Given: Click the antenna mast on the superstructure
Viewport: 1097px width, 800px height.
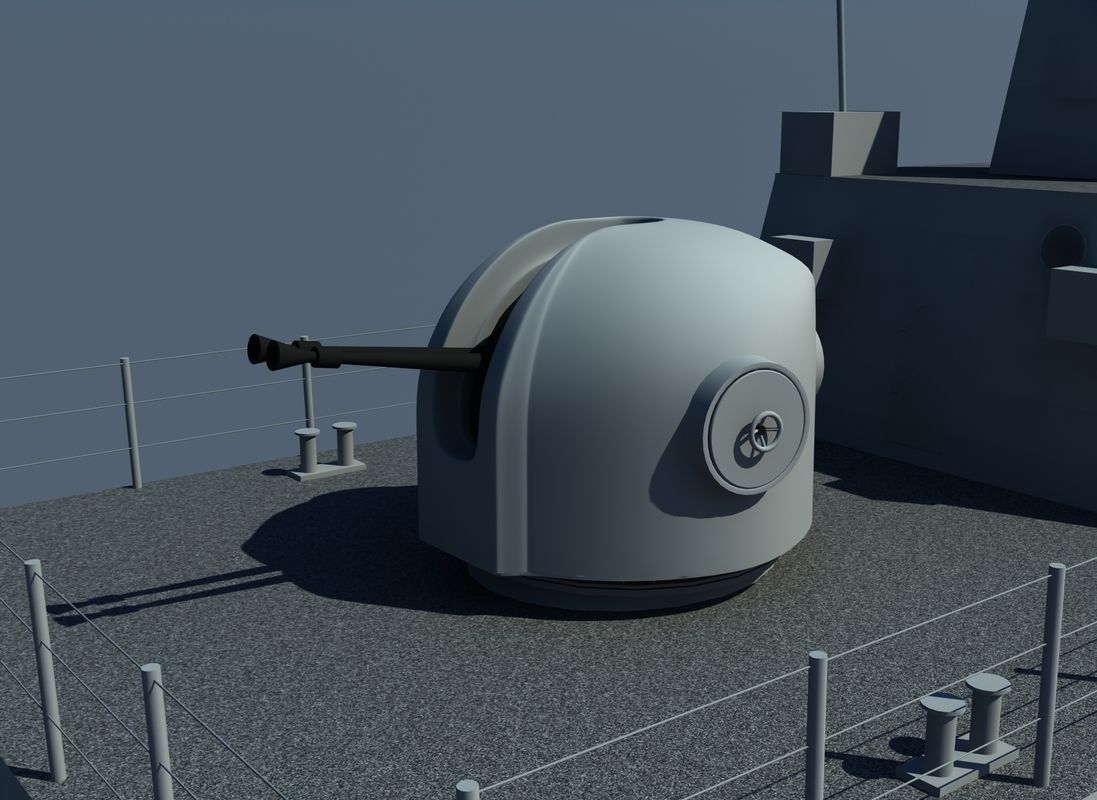Looking at the screenshot, I should click(842, 55).
